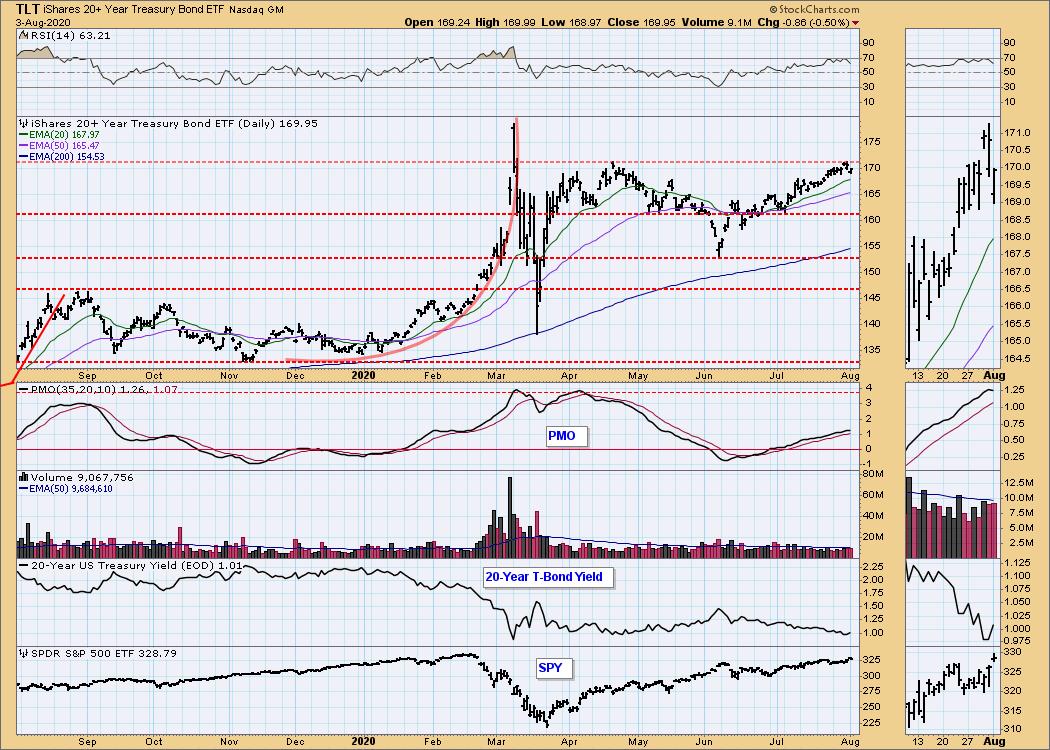Click the TLT ticker symbol title
The width and height of the screenshot is (1050, 750).
pos(27,10)
